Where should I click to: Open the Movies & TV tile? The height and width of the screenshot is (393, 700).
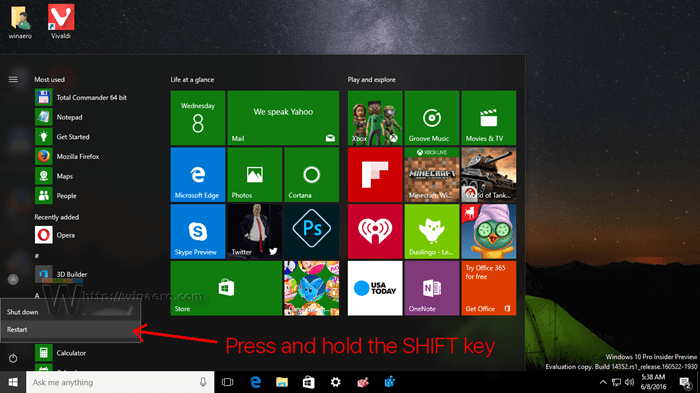click(488, 118)
